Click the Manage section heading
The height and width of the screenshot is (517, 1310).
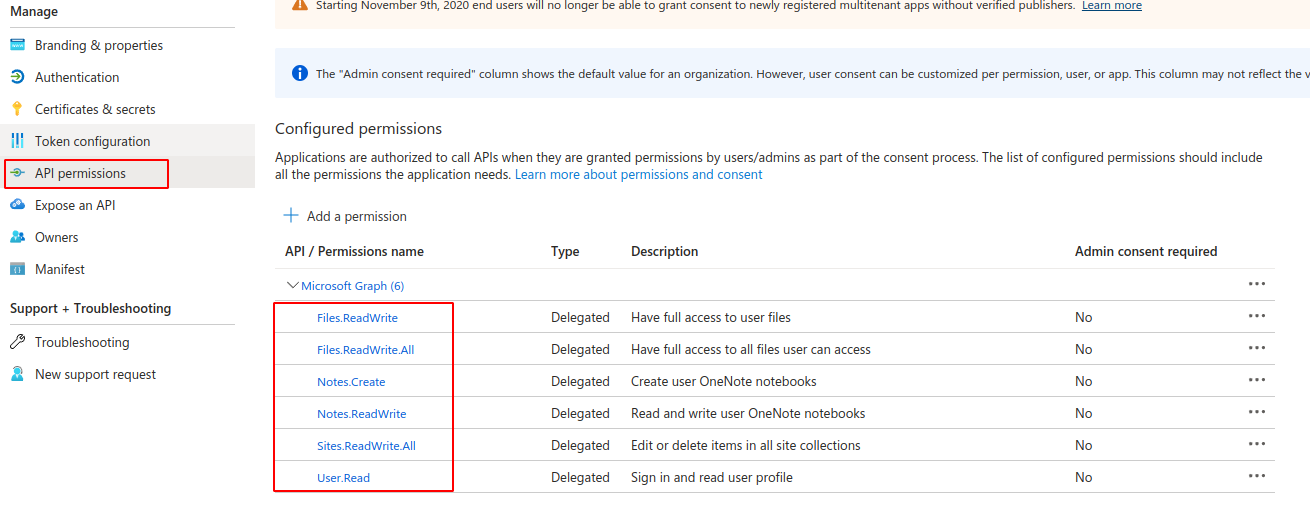[34, 11]
